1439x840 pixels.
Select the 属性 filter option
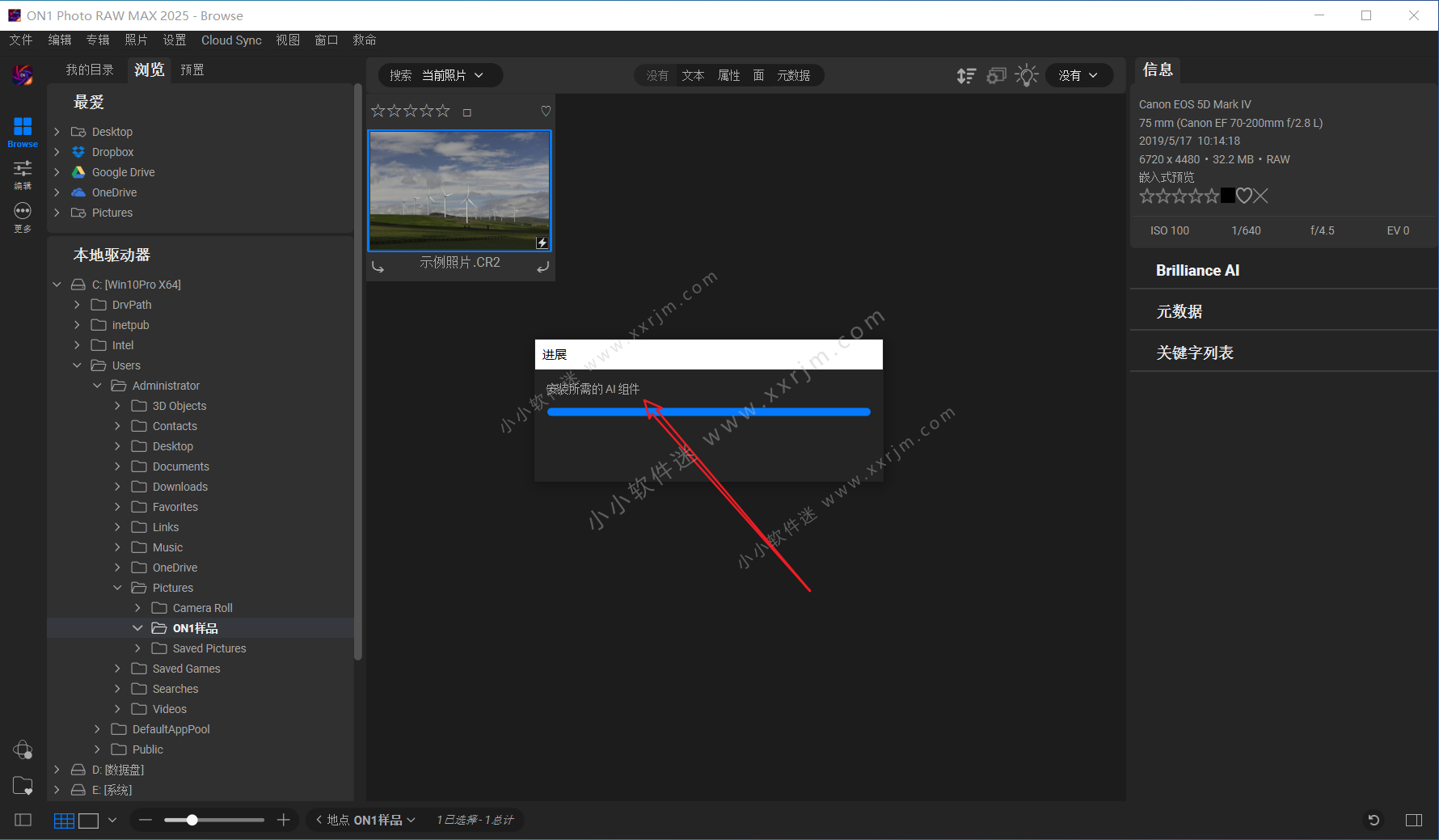point(729,75)
